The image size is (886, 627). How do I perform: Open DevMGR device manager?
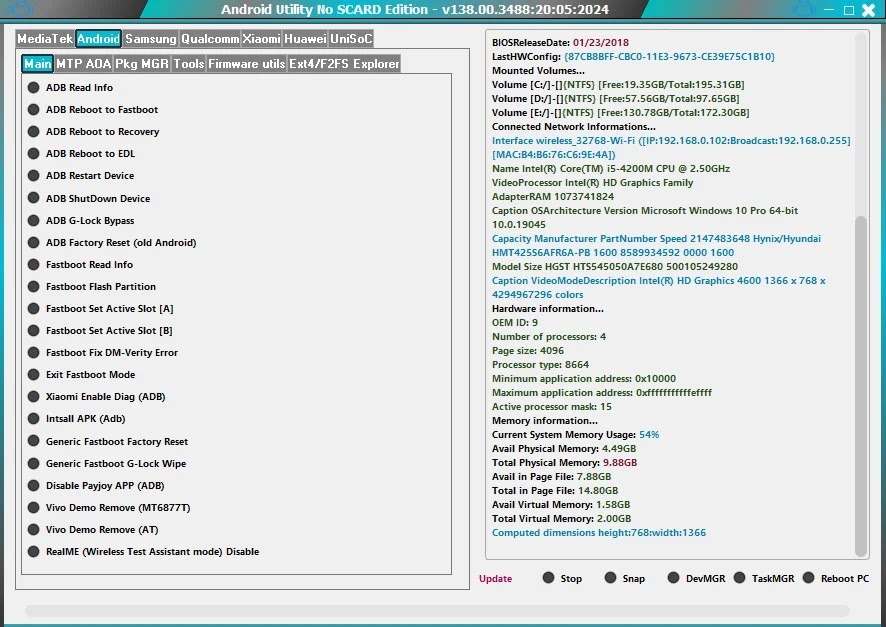click(x=673, y=578)
